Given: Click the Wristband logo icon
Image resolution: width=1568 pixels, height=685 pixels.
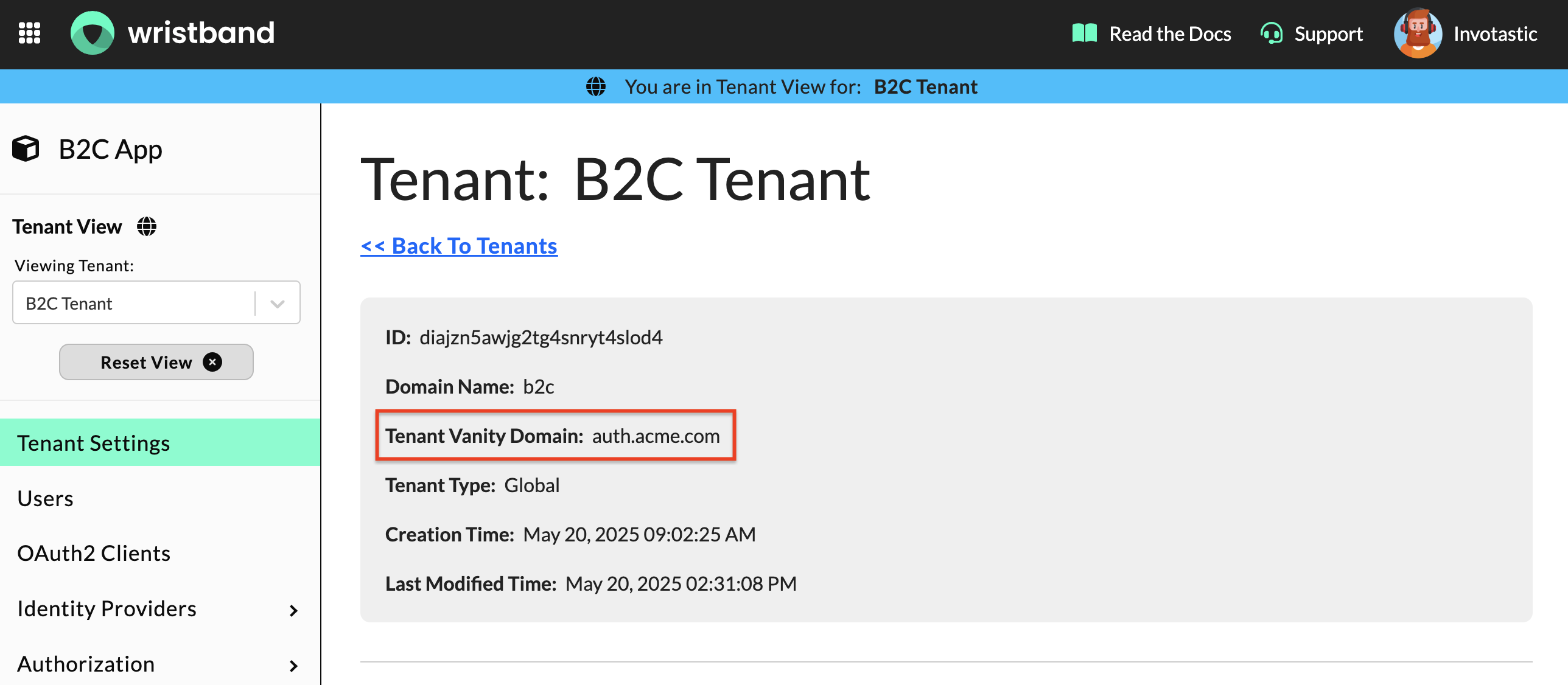Looking at the screenshot, I should tap(93, 33).
